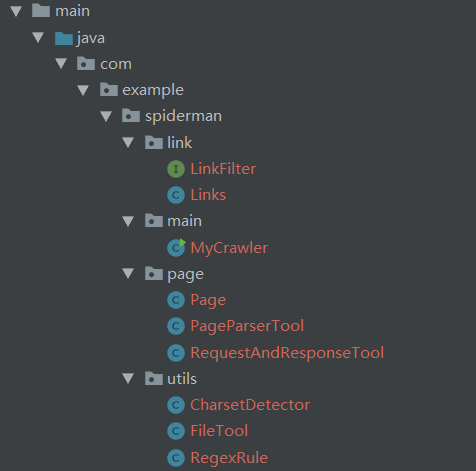
Task: Collapse the top-level main folder
Action: coord(16,11)
